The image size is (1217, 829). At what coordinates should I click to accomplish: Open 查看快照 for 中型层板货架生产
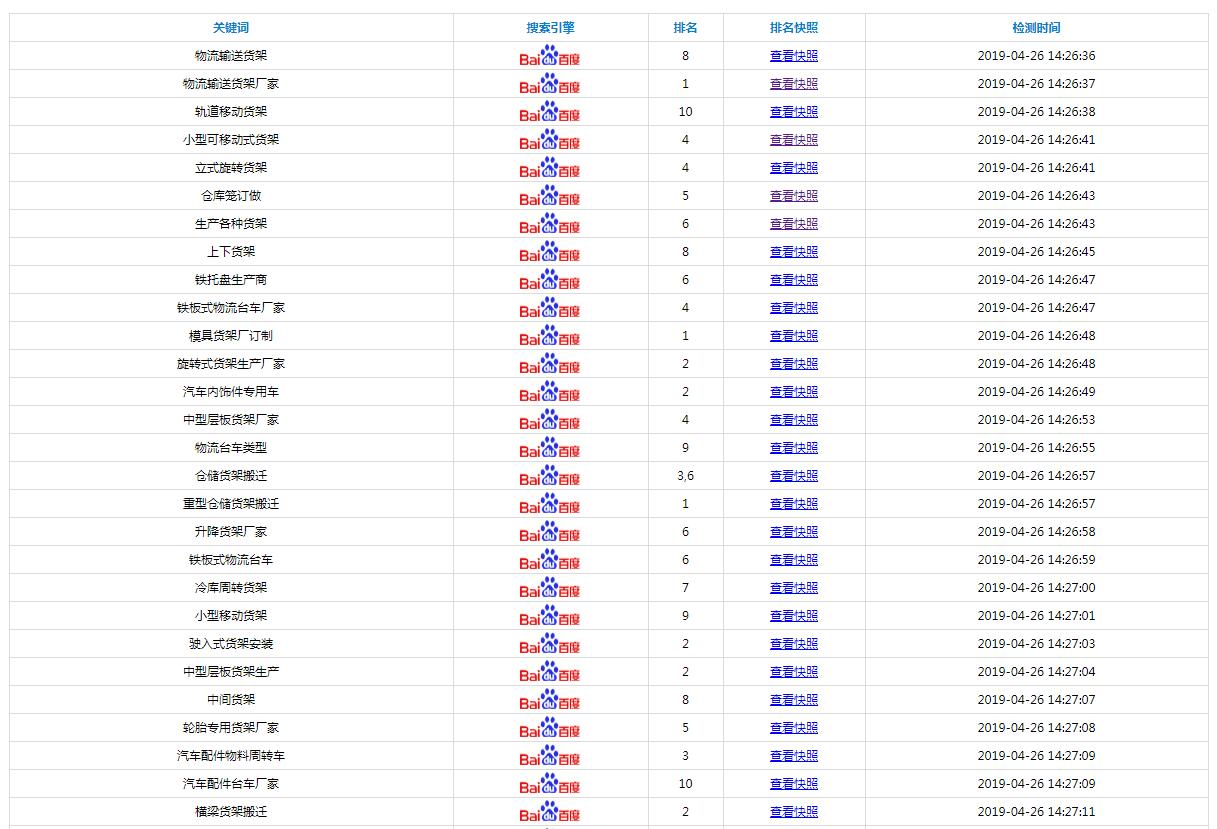[794, 672]
